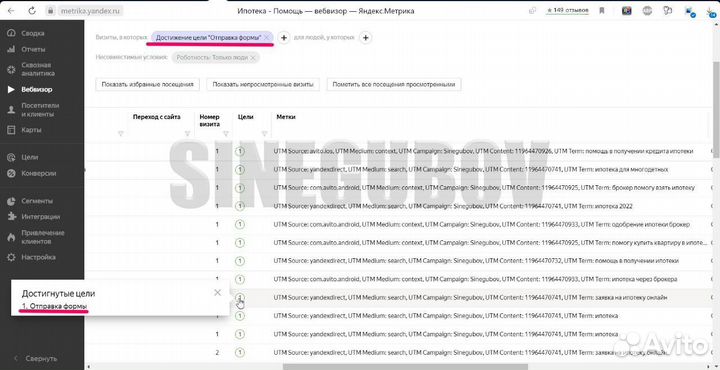The image size is (720, 370).
Task: Click the Настройка gear icon
Action: coord(11,258)
